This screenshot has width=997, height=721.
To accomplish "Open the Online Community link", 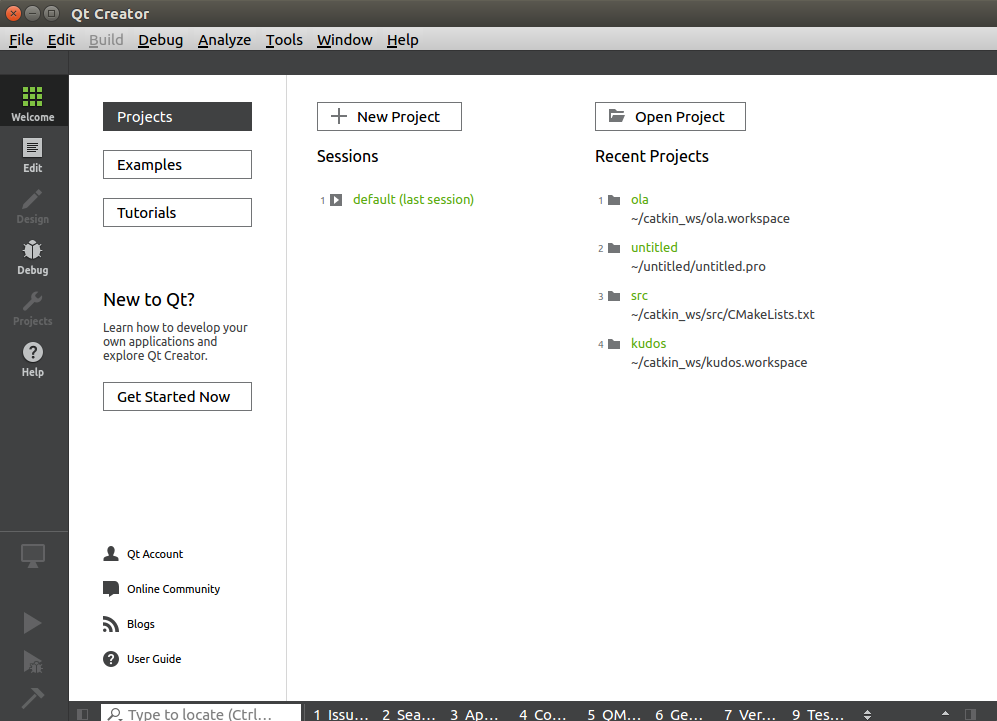I will pyautogui.click(x=174, y=589).
